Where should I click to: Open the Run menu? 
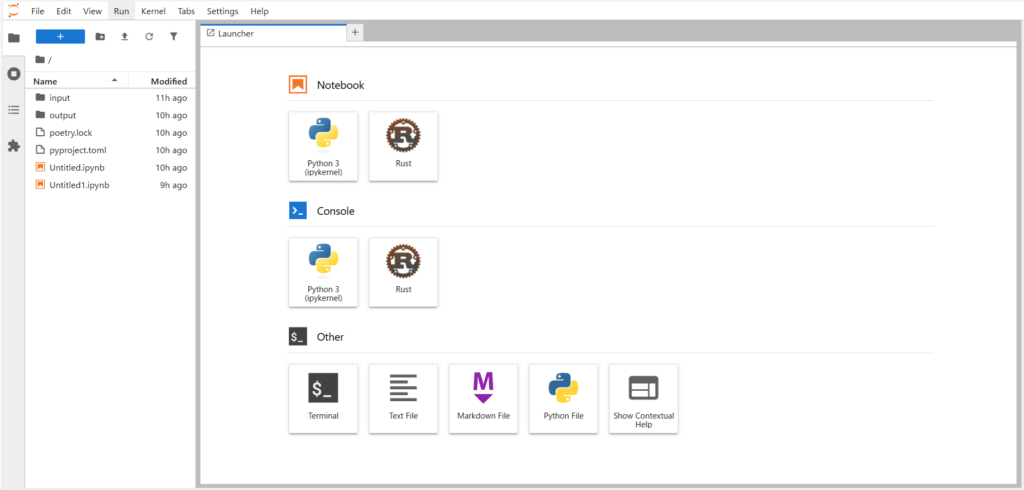coord(121,11)
